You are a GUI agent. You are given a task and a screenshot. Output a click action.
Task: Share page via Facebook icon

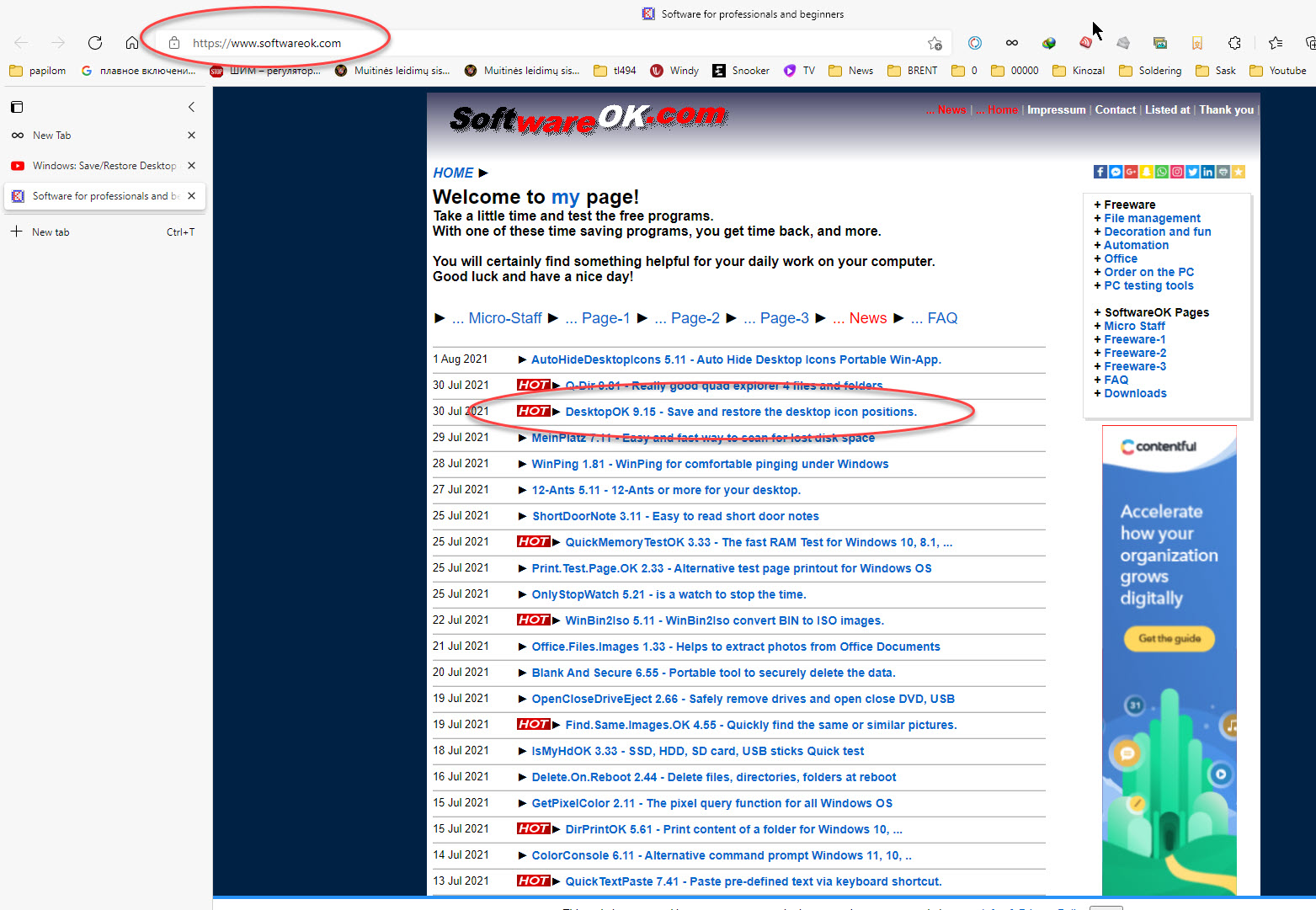coord(1100,172)
